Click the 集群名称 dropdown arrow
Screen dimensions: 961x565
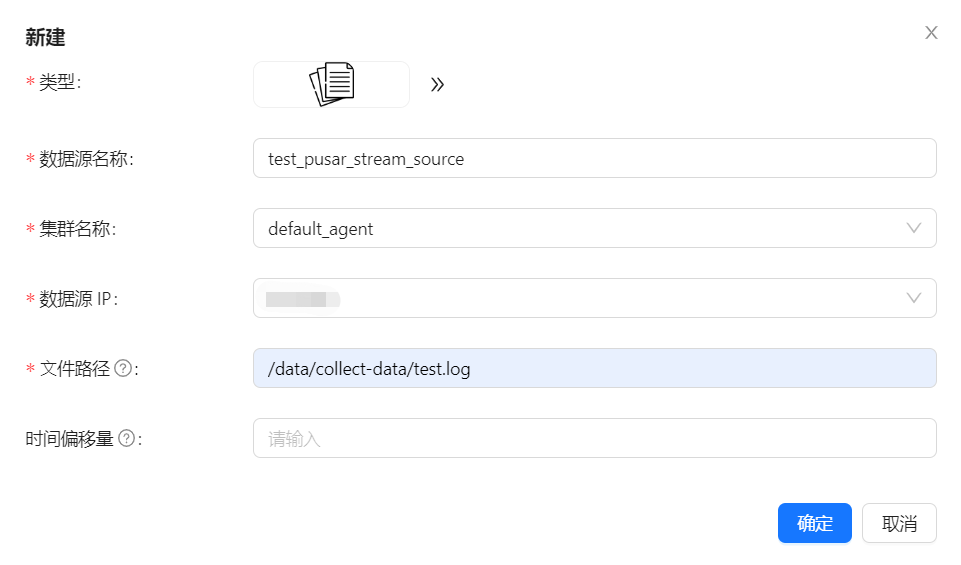pyautogui.click(x=913, y=228)
